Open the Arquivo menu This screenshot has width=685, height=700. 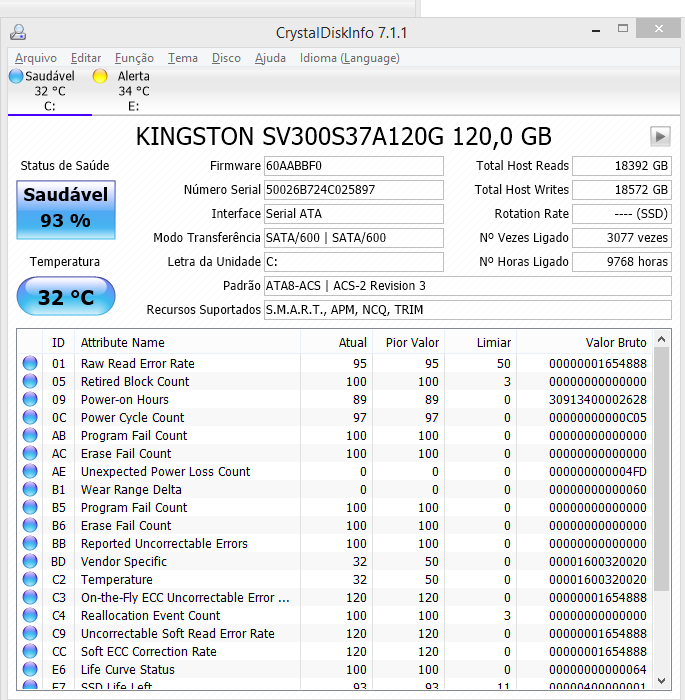pyautogui.click(x=36, y=58)
